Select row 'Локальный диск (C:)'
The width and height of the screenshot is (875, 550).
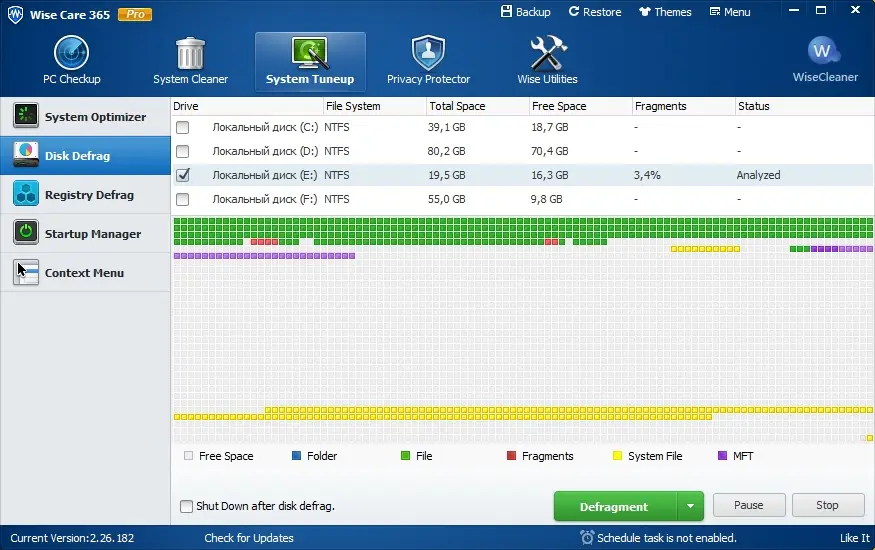pyautogui.click(x=522, y=127)
